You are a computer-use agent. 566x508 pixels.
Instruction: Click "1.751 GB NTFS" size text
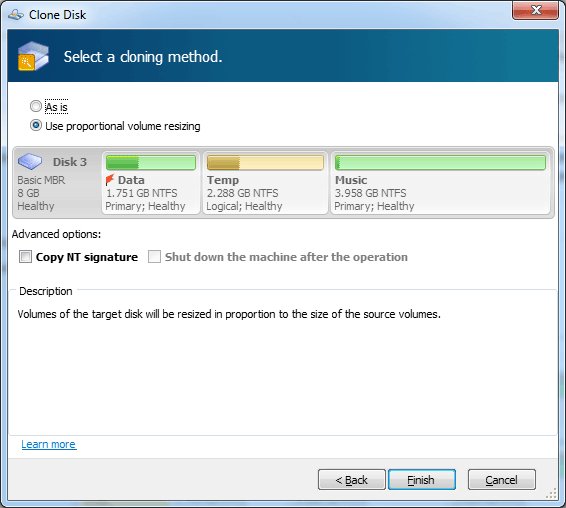(142, 193)
